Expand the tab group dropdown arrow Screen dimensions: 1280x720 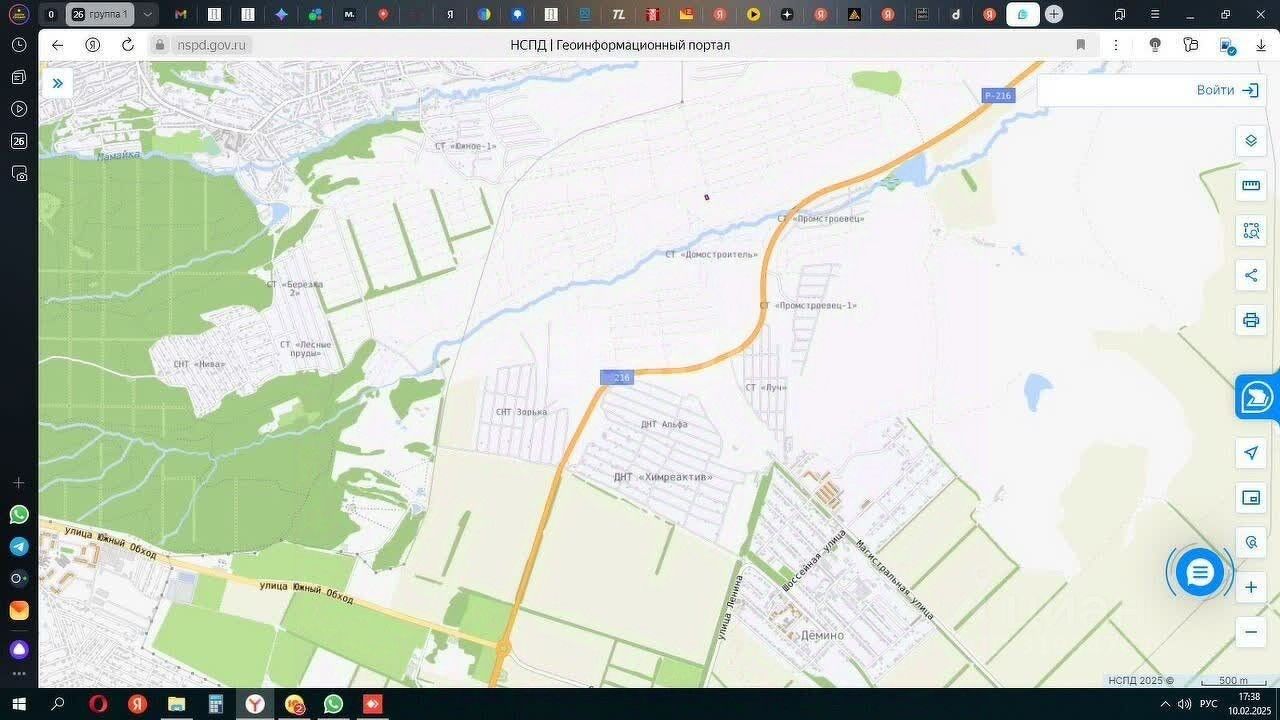point(147,14)
